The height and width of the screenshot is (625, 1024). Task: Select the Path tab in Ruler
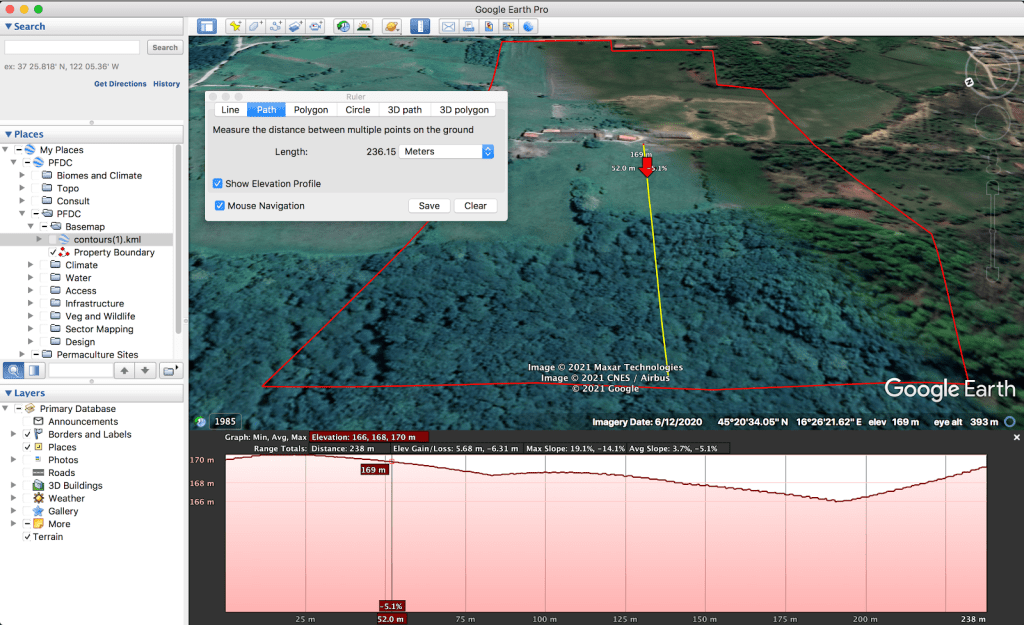click(266, 110)
